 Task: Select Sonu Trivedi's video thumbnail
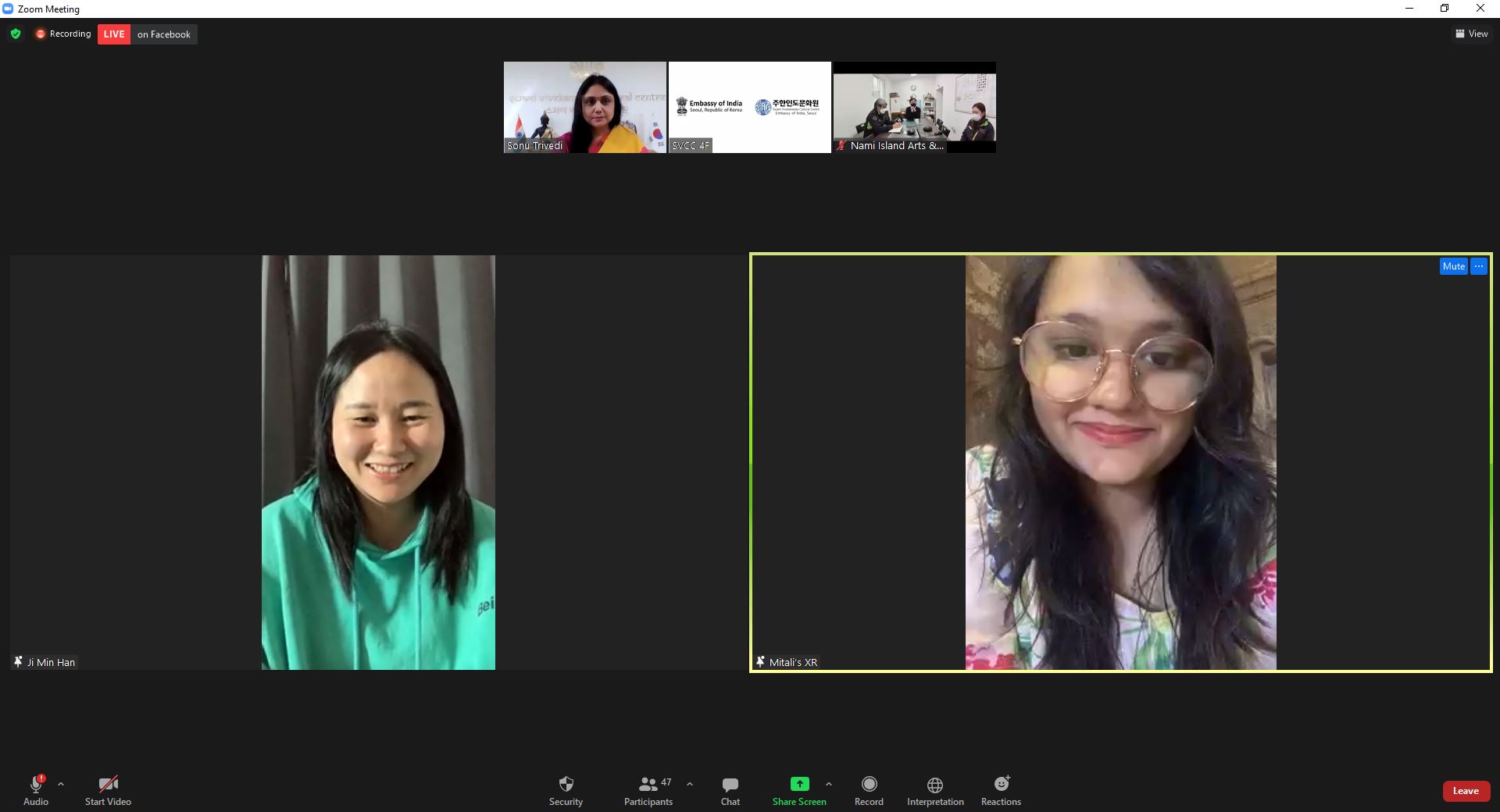[584, 107]
